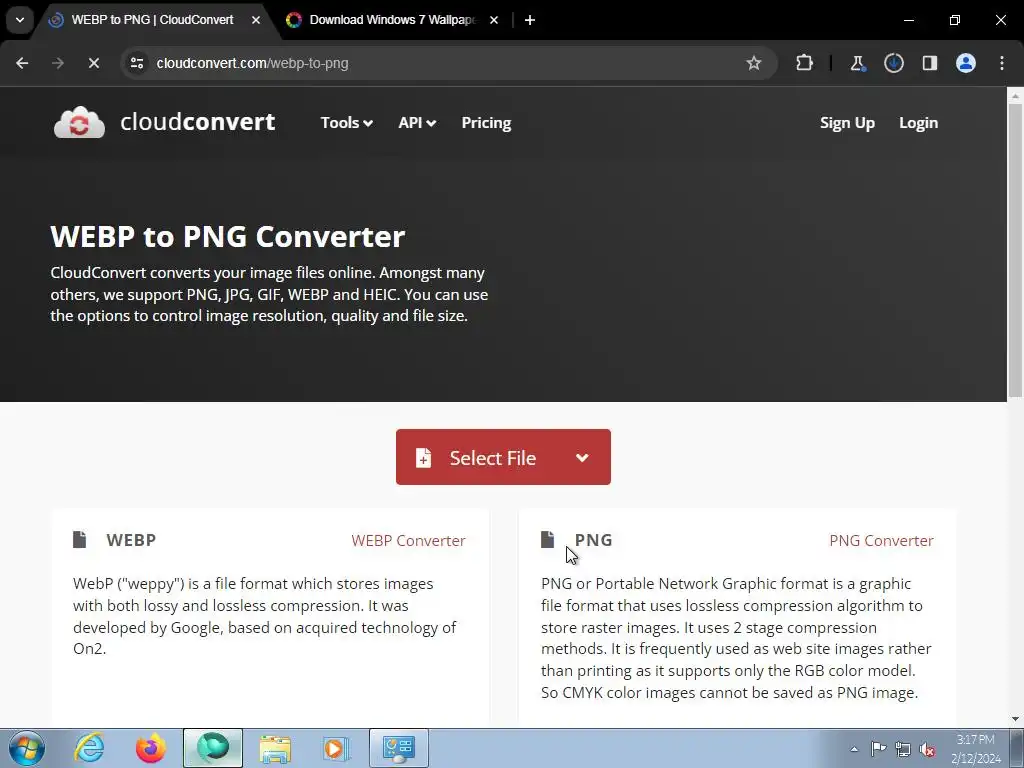This screenshot has width=1024, height=768.
Task: Open the Chrome extensions puzzle icon
Action: tap(805, 63)
